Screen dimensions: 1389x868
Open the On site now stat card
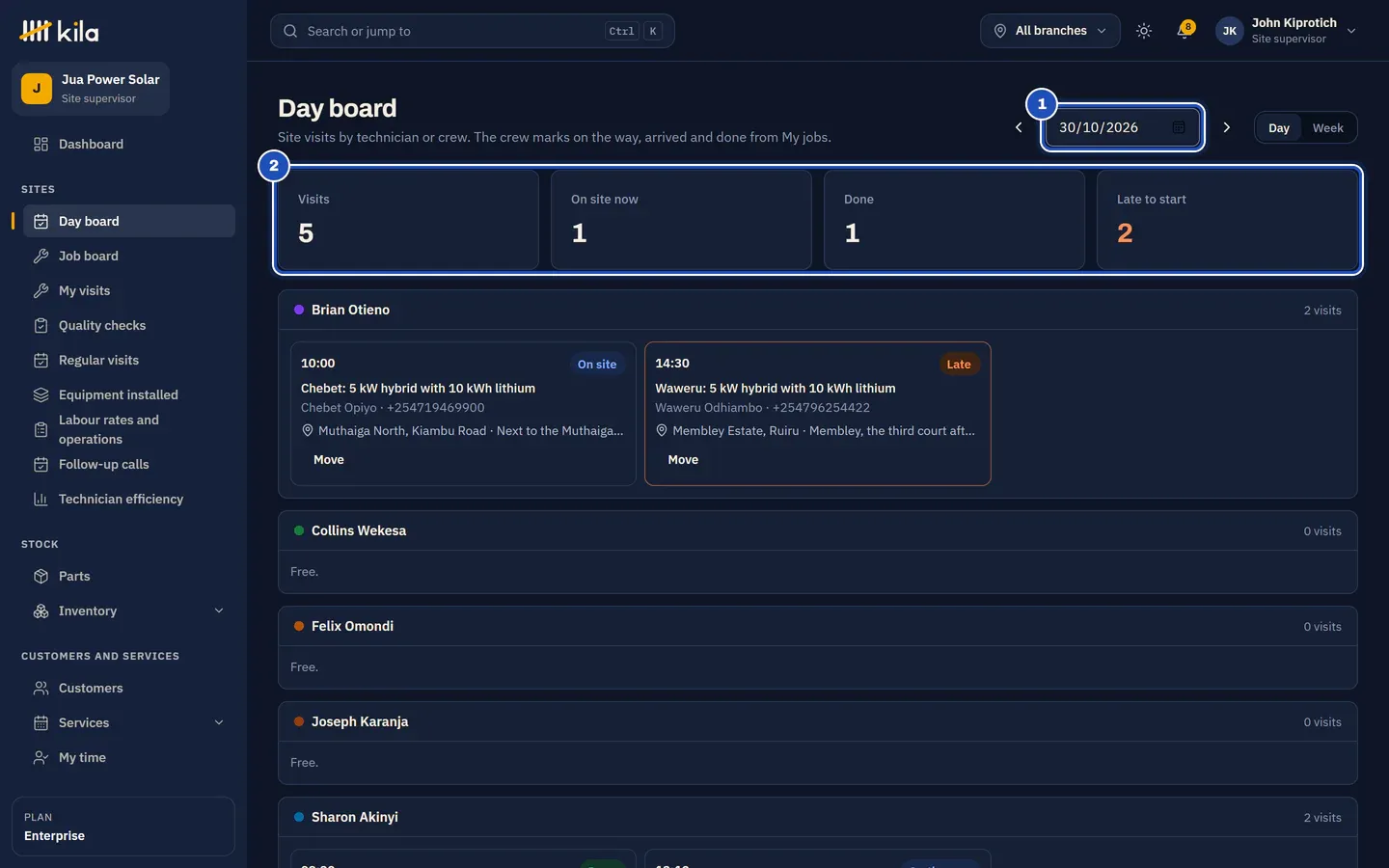point(681,220)
